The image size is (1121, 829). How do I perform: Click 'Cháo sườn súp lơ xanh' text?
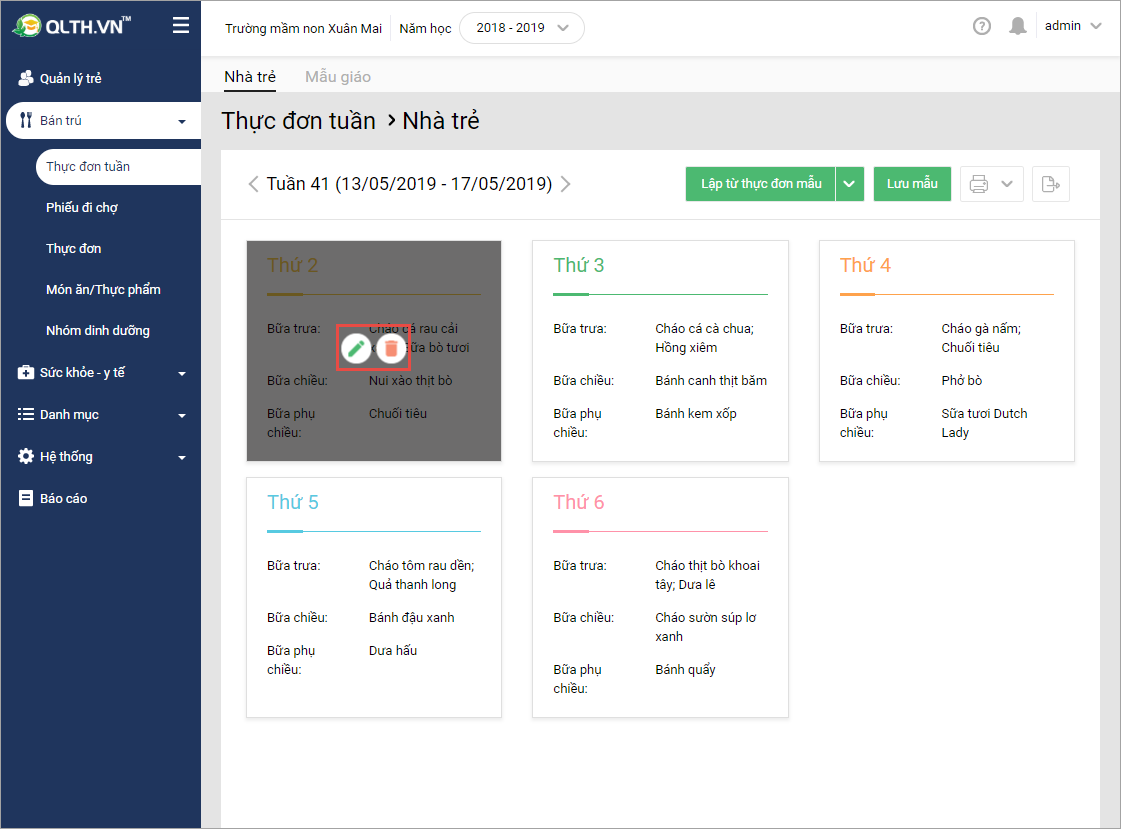(705, 627)
